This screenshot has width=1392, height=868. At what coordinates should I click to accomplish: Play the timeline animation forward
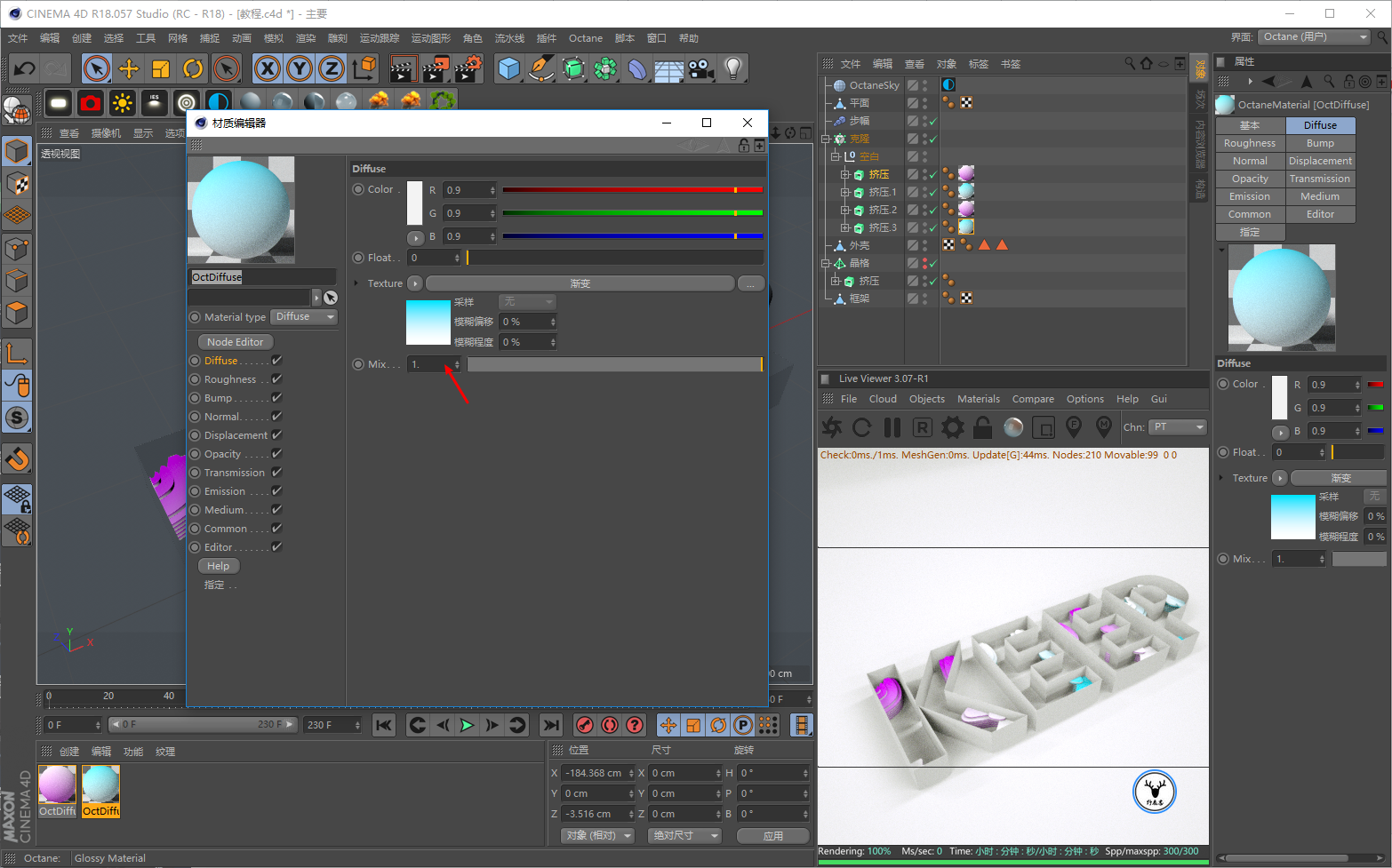467,726
